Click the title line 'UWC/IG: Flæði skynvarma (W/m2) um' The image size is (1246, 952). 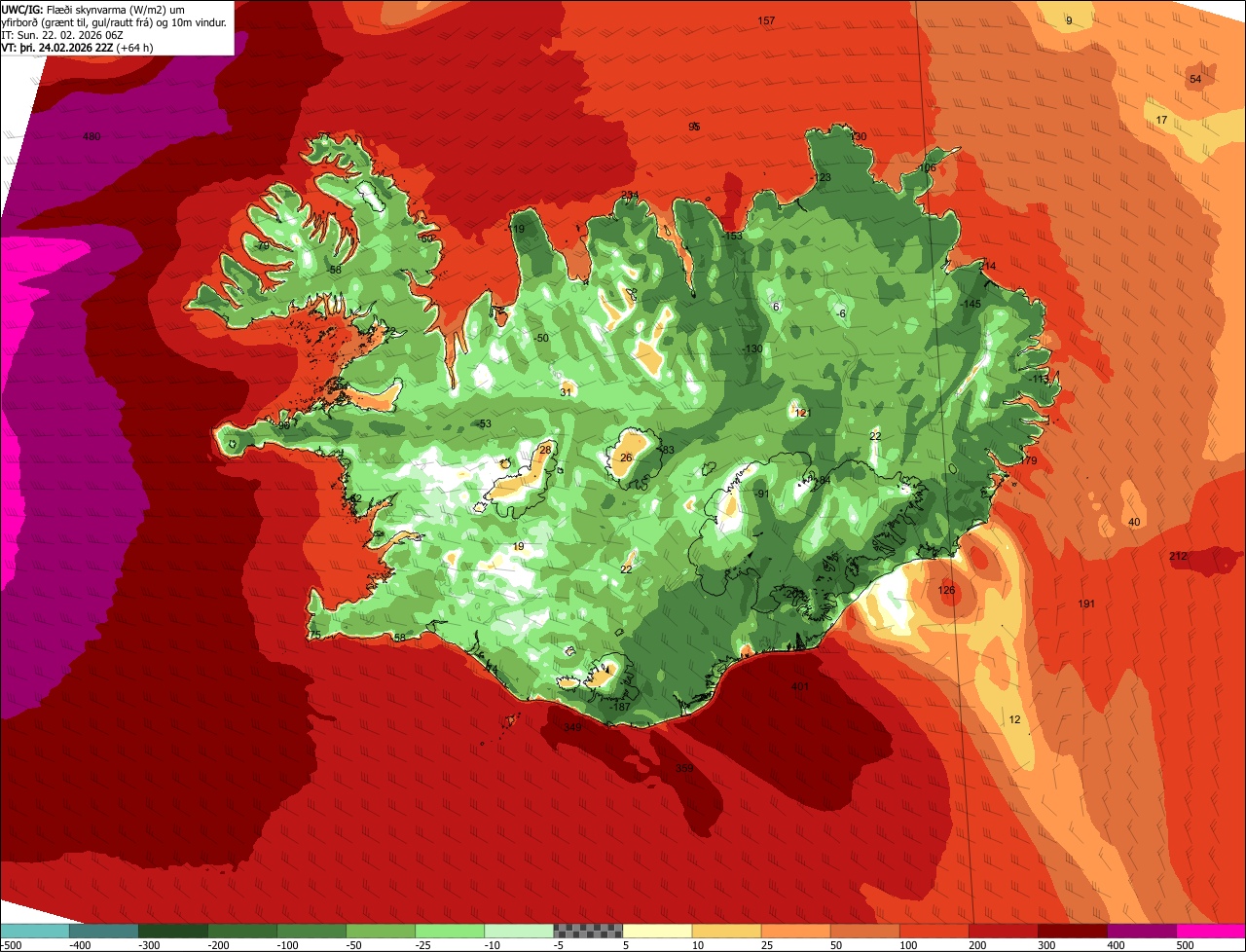92,9
